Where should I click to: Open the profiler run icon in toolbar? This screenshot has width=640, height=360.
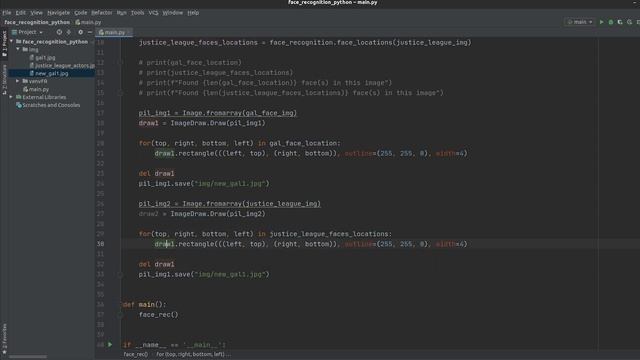pos(629,22)
